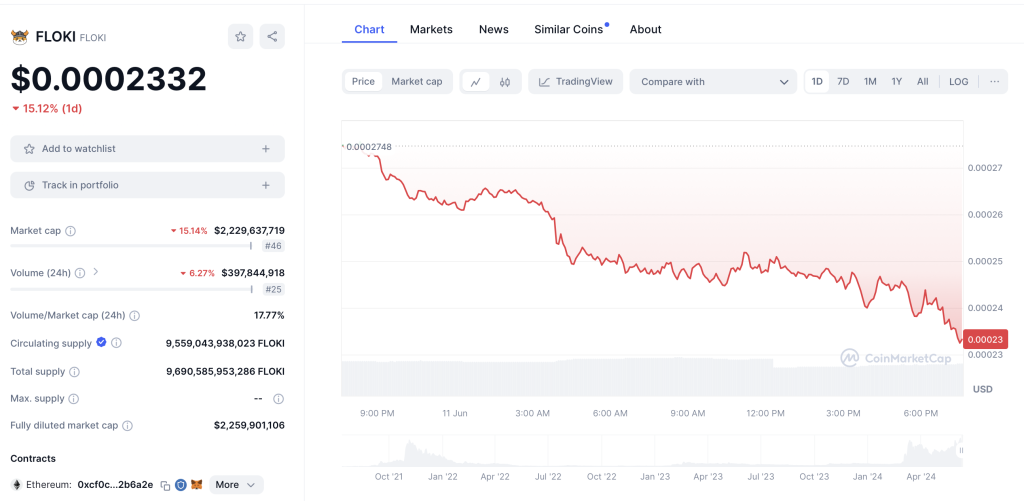
Task: Star FLOKI as favorite
Action: click(x=240, y=37)
